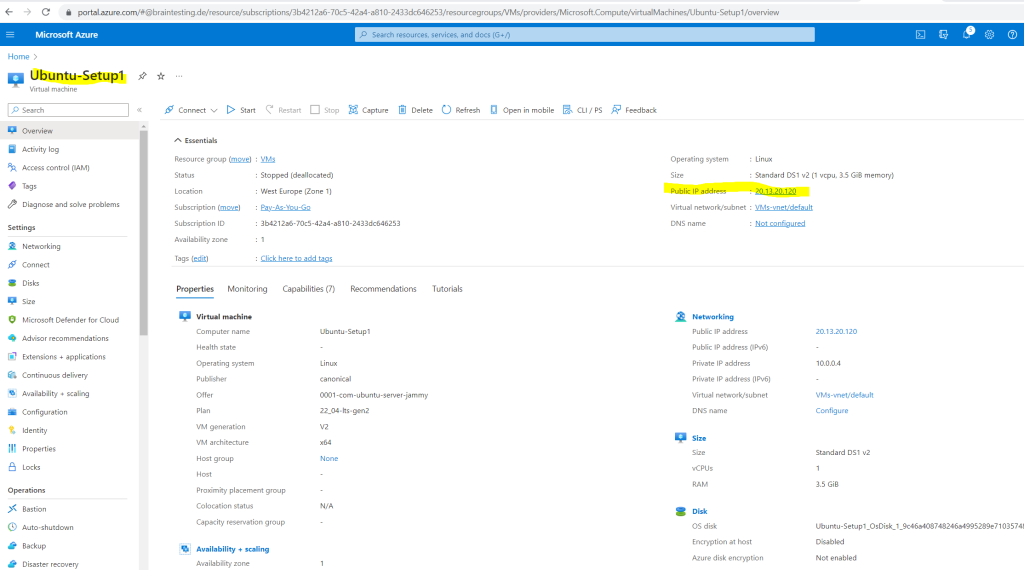Image resolution: width=1024 pixels, height=570 pixels.
Task: Click Open in mobile
Action: tap(521, 110)
